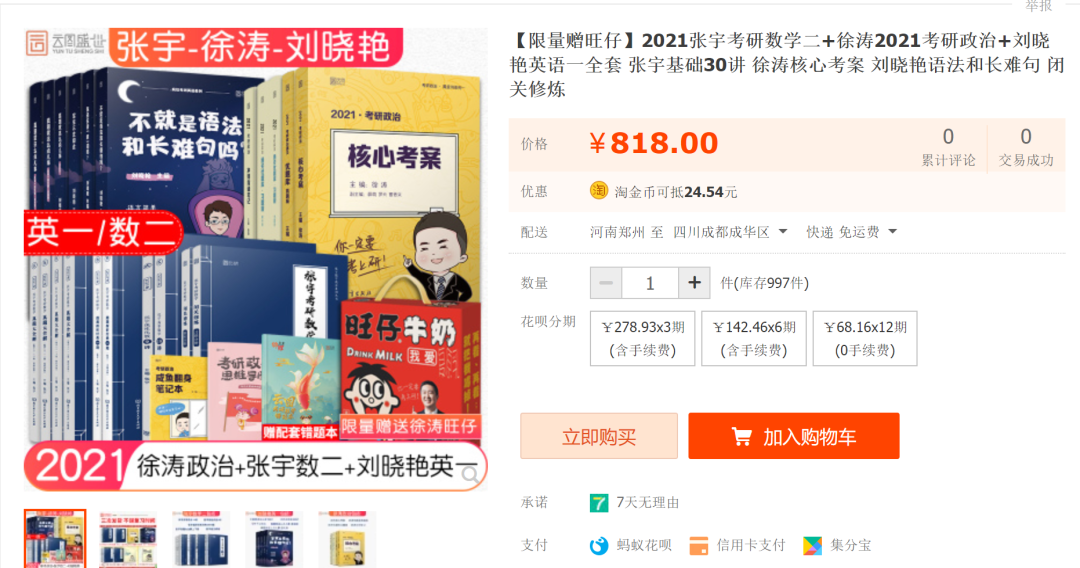Click the Jifenbao colorful icon
This screenshot has height=568, width=1080.
tap(812, 546)
